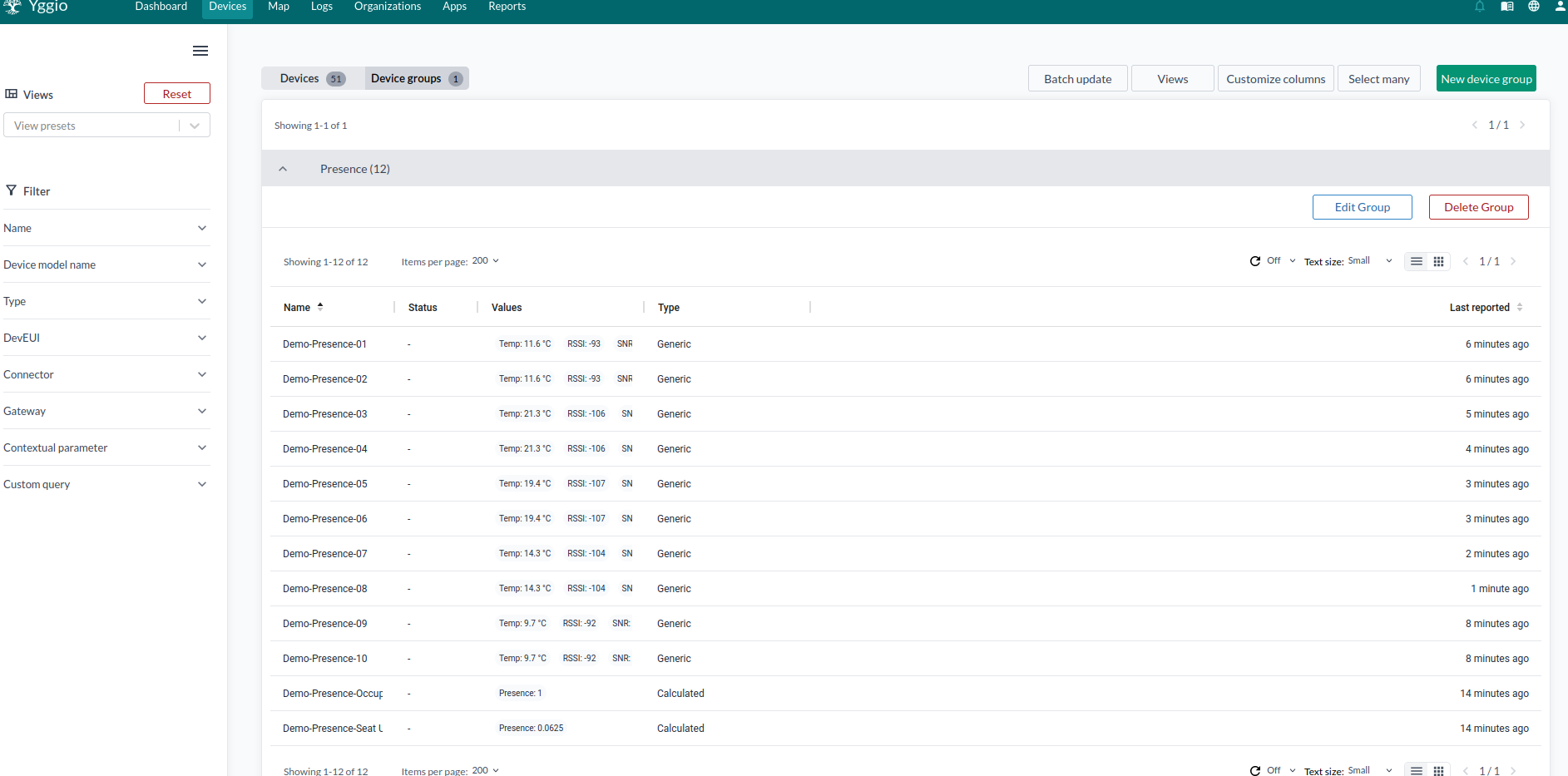This screenshot has height=776, width=1568.
Task: Open top Text size Small dropdown
Action: (x=1370, y=261)
